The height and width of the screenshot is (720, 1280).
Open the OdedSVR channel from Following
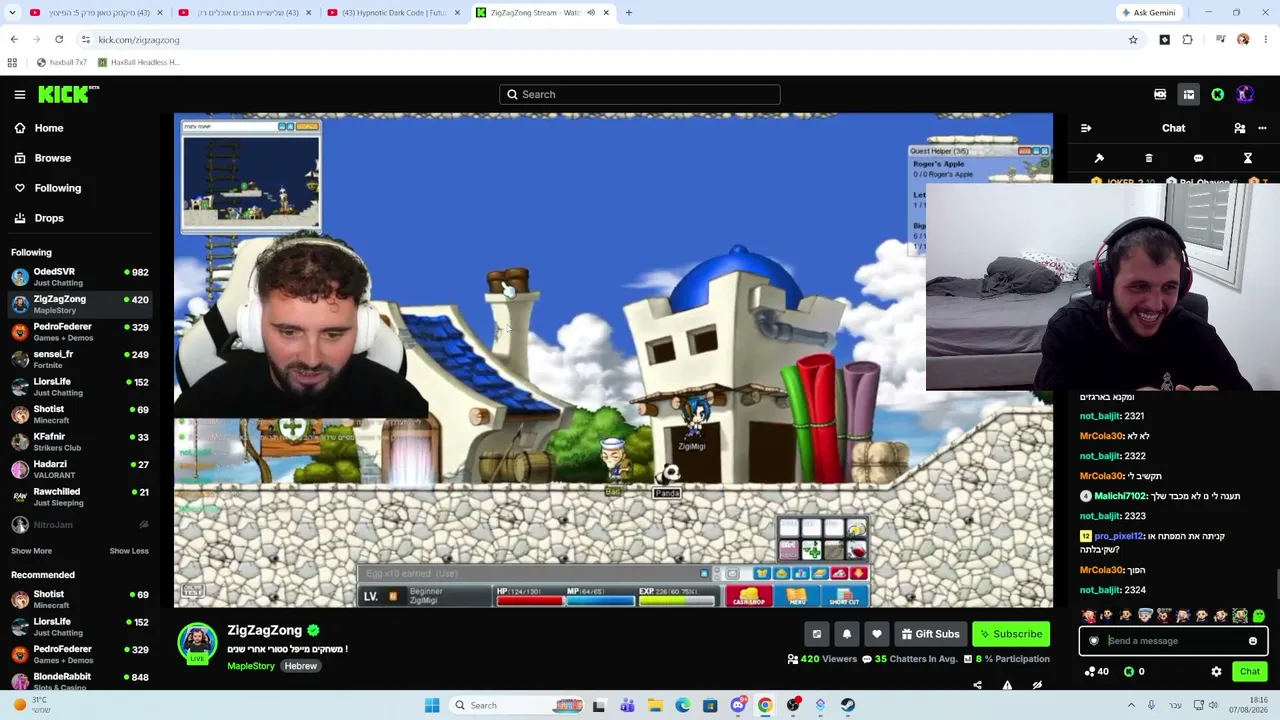pyautogui.click(x=80, y=277)
